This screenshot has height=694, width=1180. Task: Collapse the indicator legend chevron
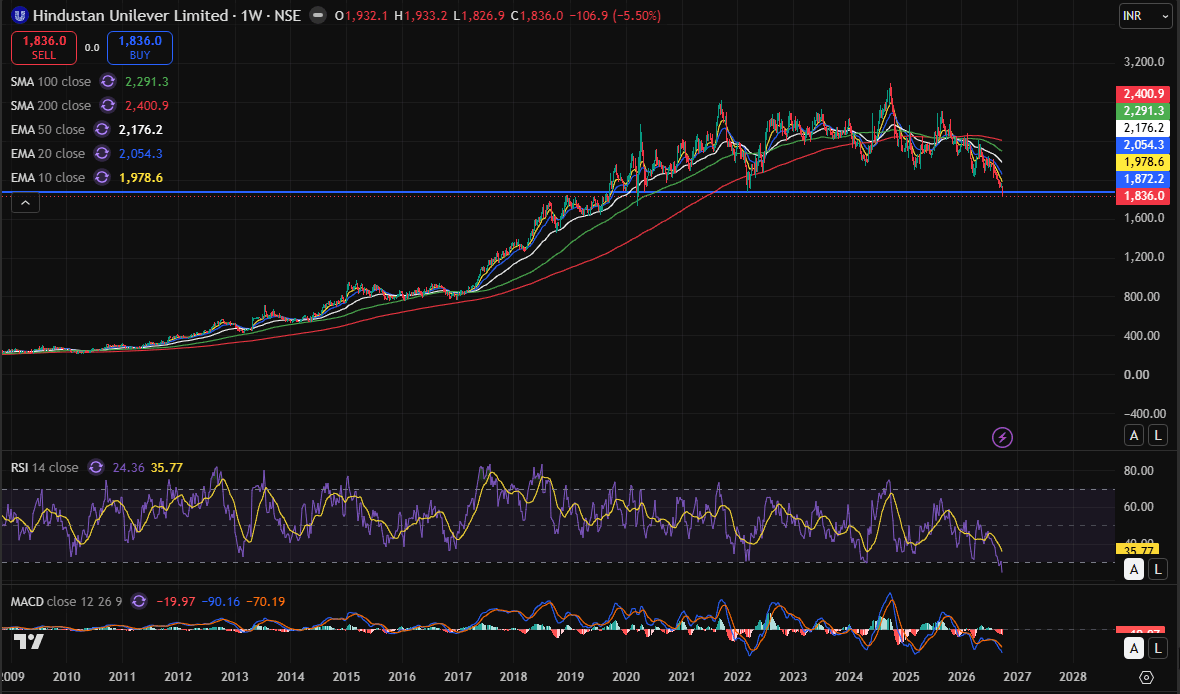click(25, 202)
